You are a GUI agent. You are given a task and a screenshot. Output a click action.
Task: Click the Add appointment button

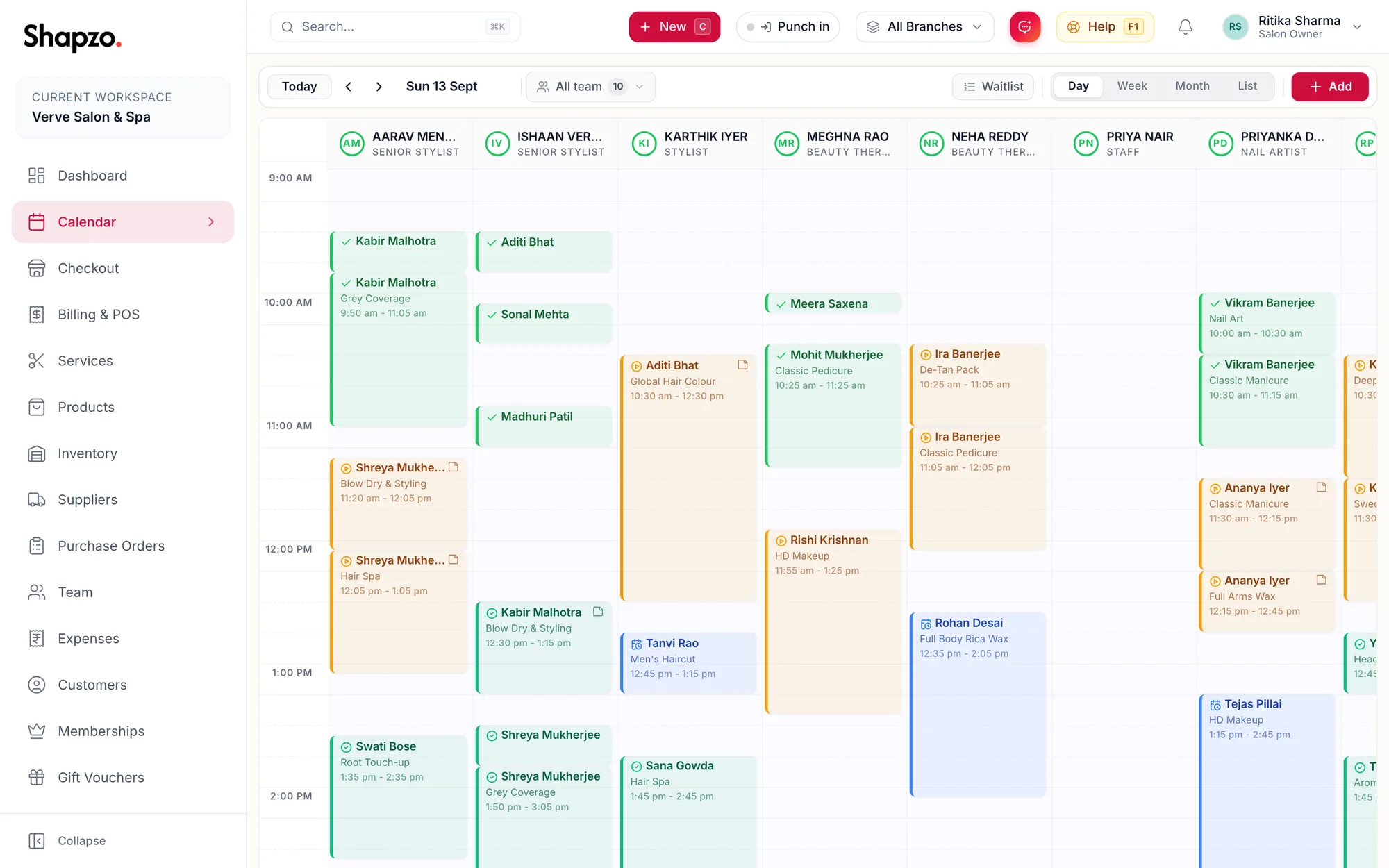point(1329,87)
